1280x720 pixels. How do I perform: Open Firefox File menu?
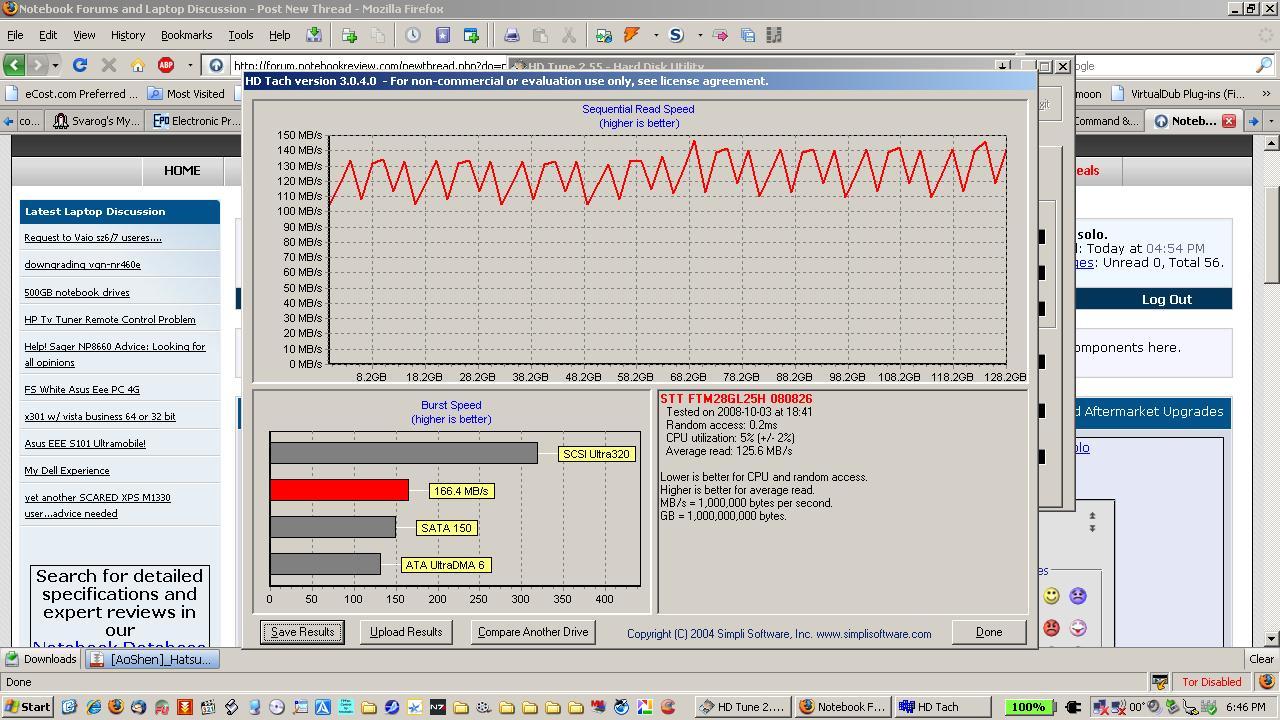[x=15, y=35]
